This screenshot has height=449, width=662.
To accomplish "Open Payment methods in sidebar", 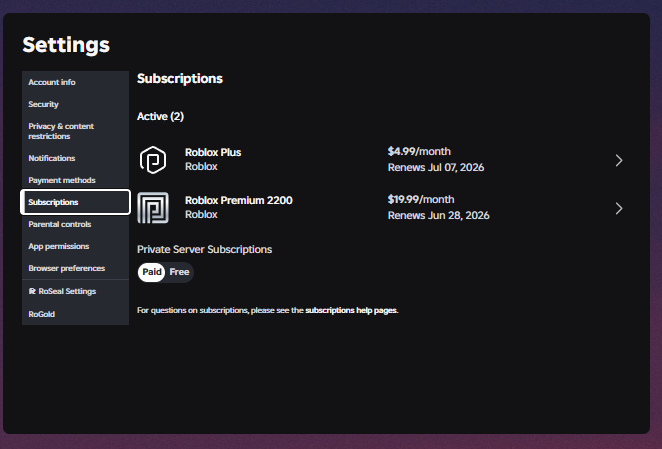I will (75, 180).
